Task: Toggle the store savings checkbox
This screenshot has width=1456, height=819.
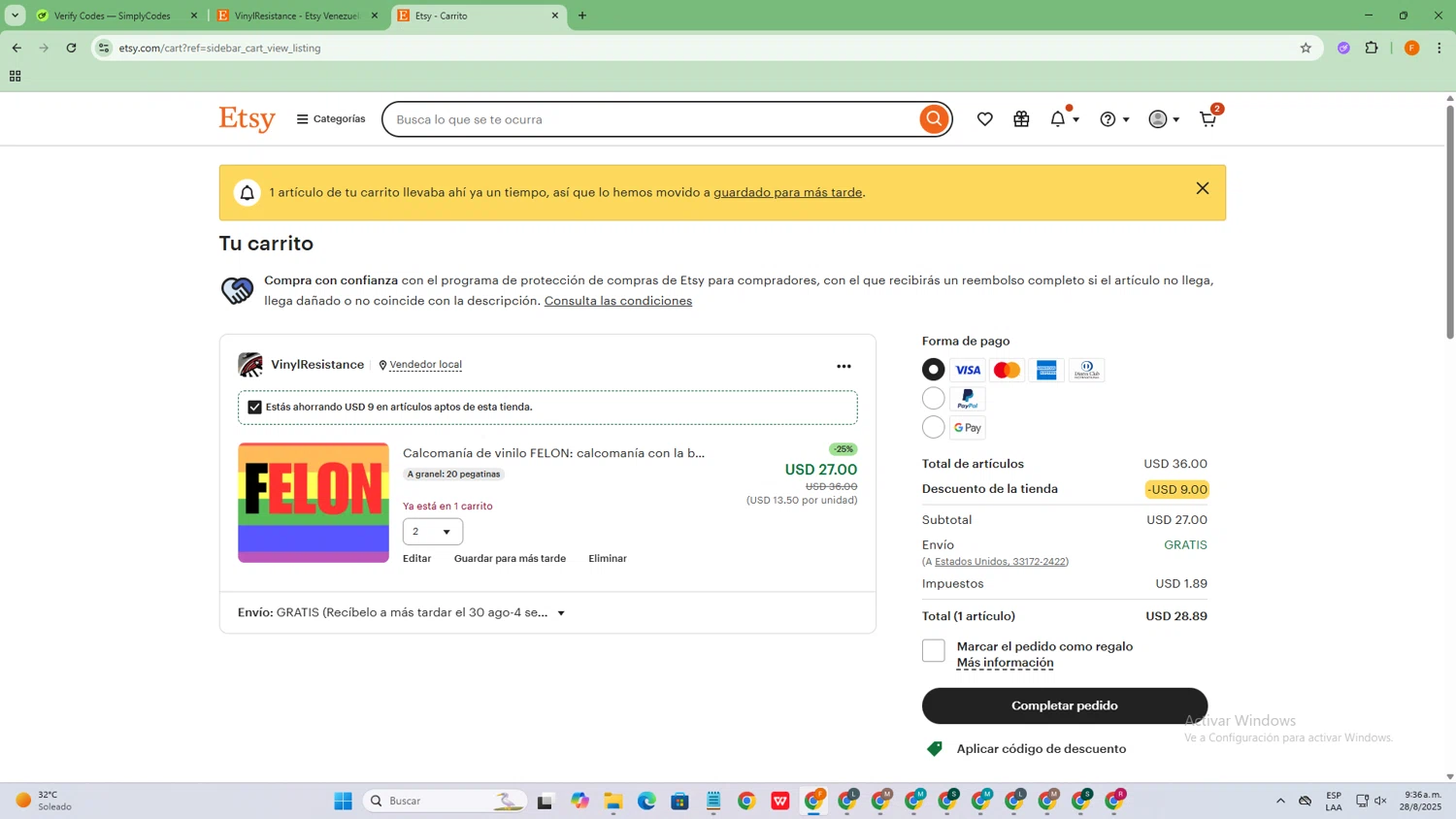Action: pos(254,407)
